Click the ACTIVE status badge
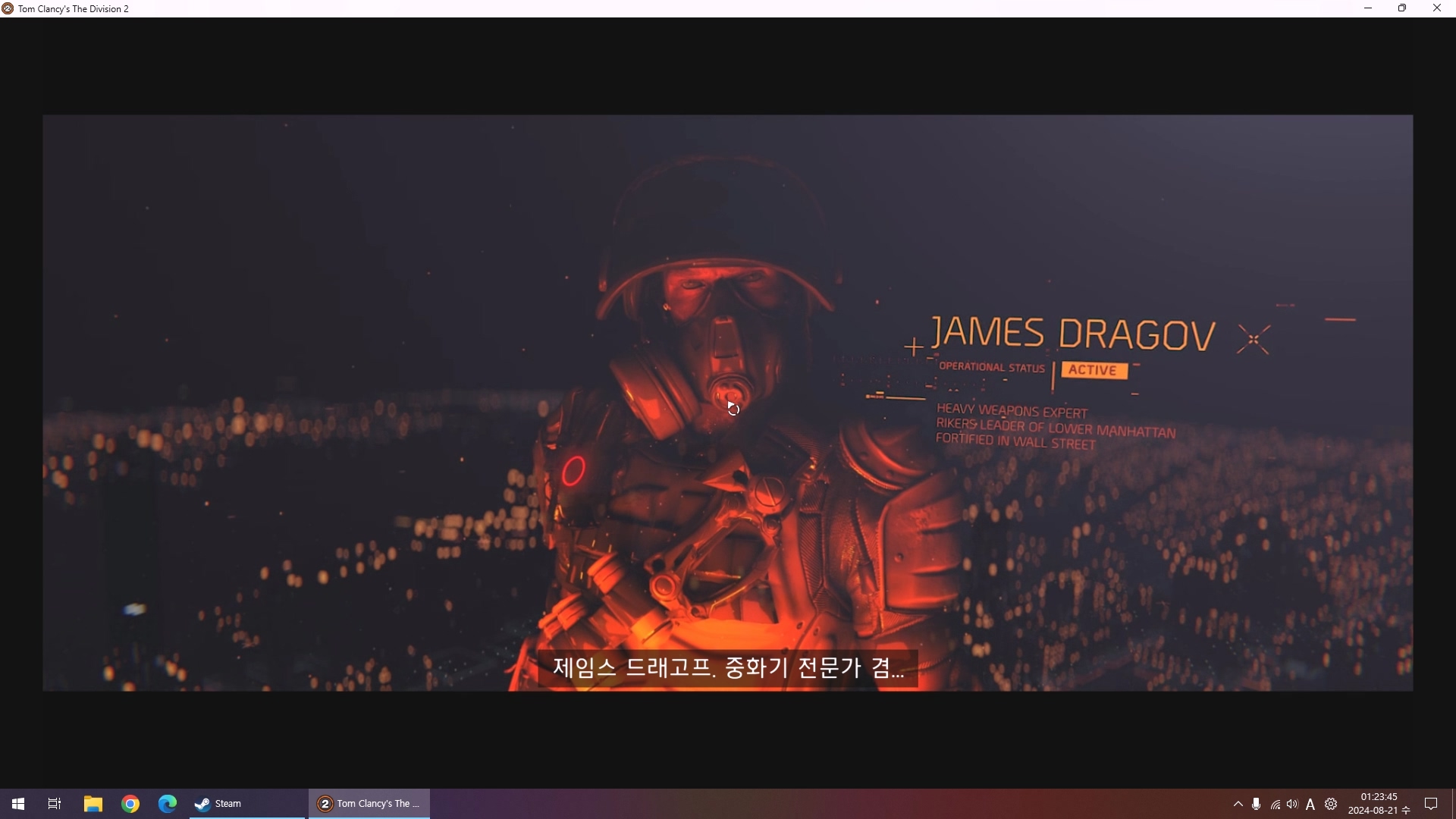This screenshot has height=819, width=1456. [1094, 370]
